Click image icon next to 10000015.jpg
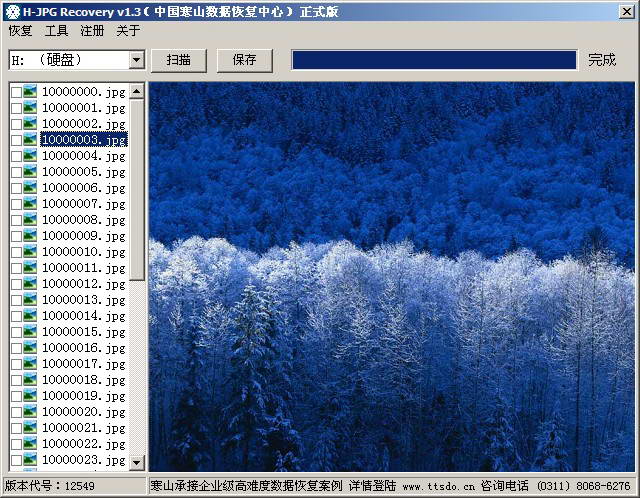Screen dimensions: 640x498 click(x=30, y=331)
